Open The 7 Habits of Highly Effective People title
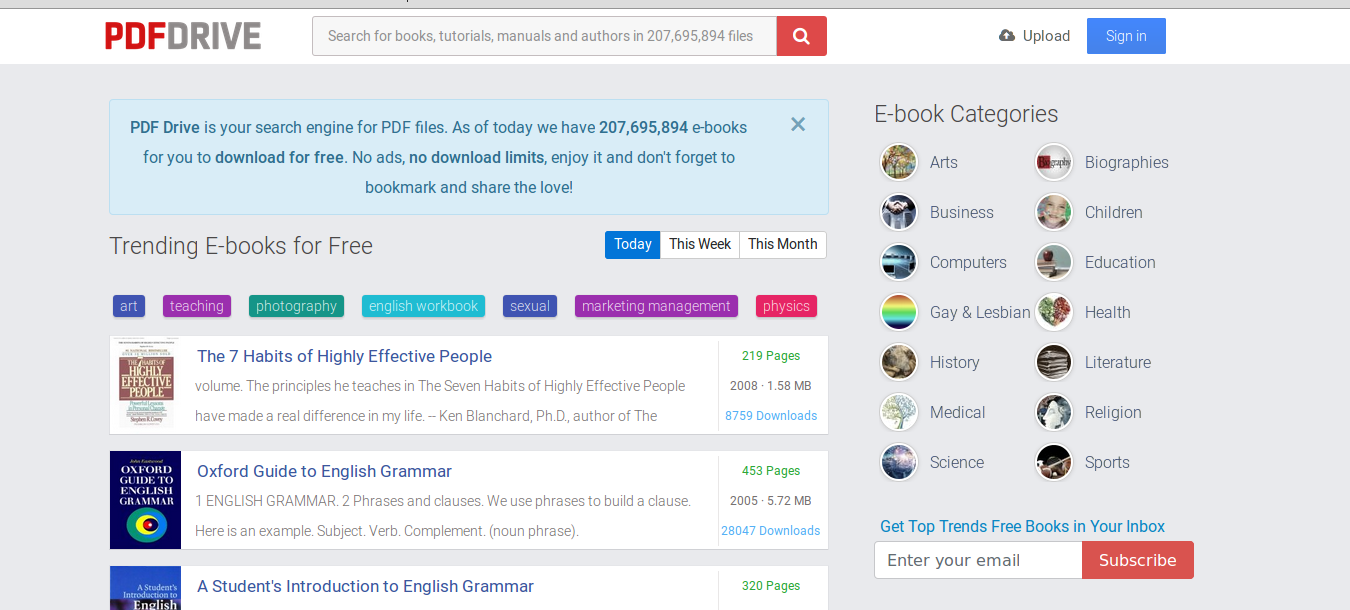This screenshot has width=1350, height=610. (x=345, y=356)
